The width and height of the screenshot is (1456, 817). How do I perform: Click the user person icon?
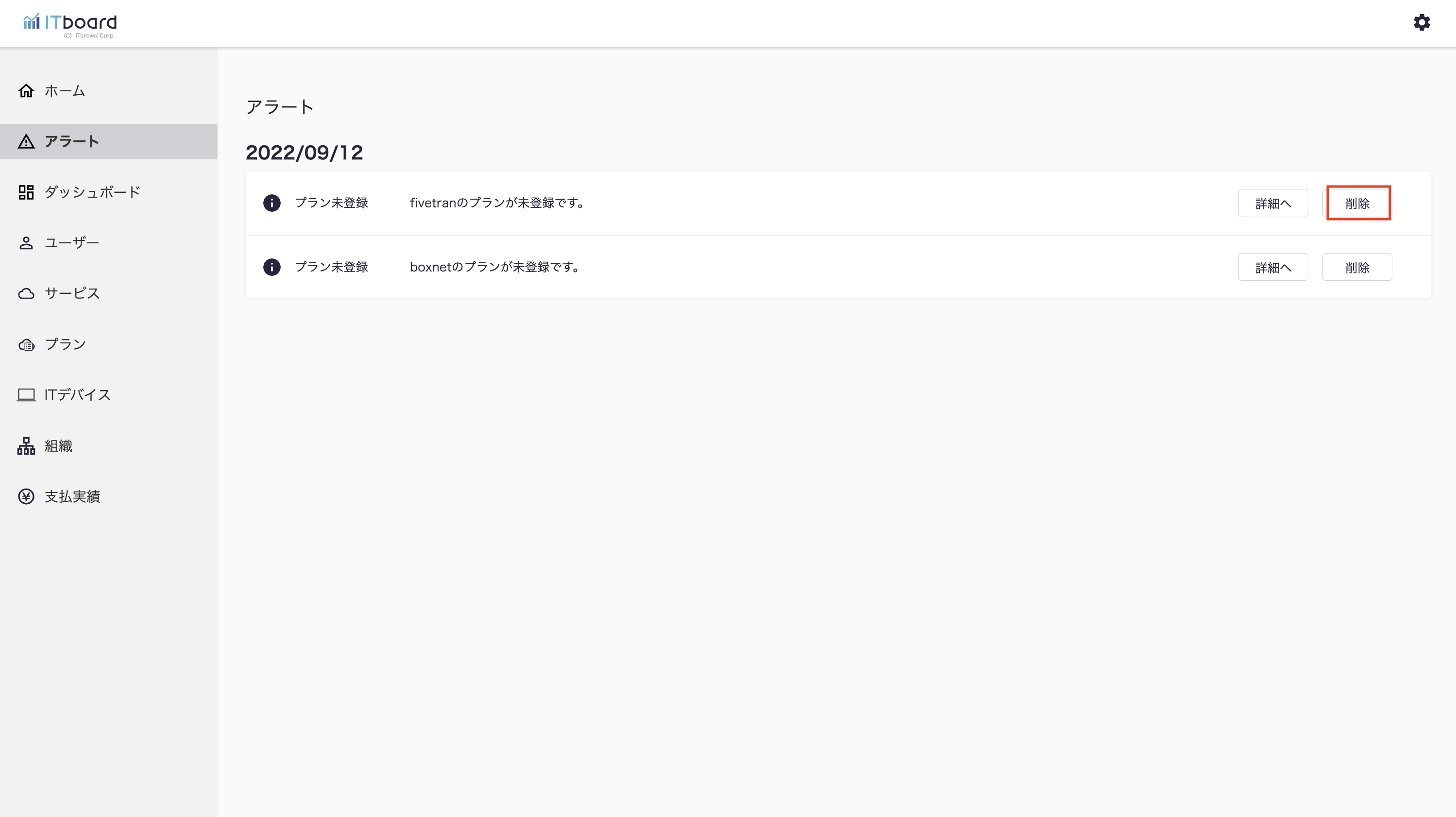(x=26, y=242)
